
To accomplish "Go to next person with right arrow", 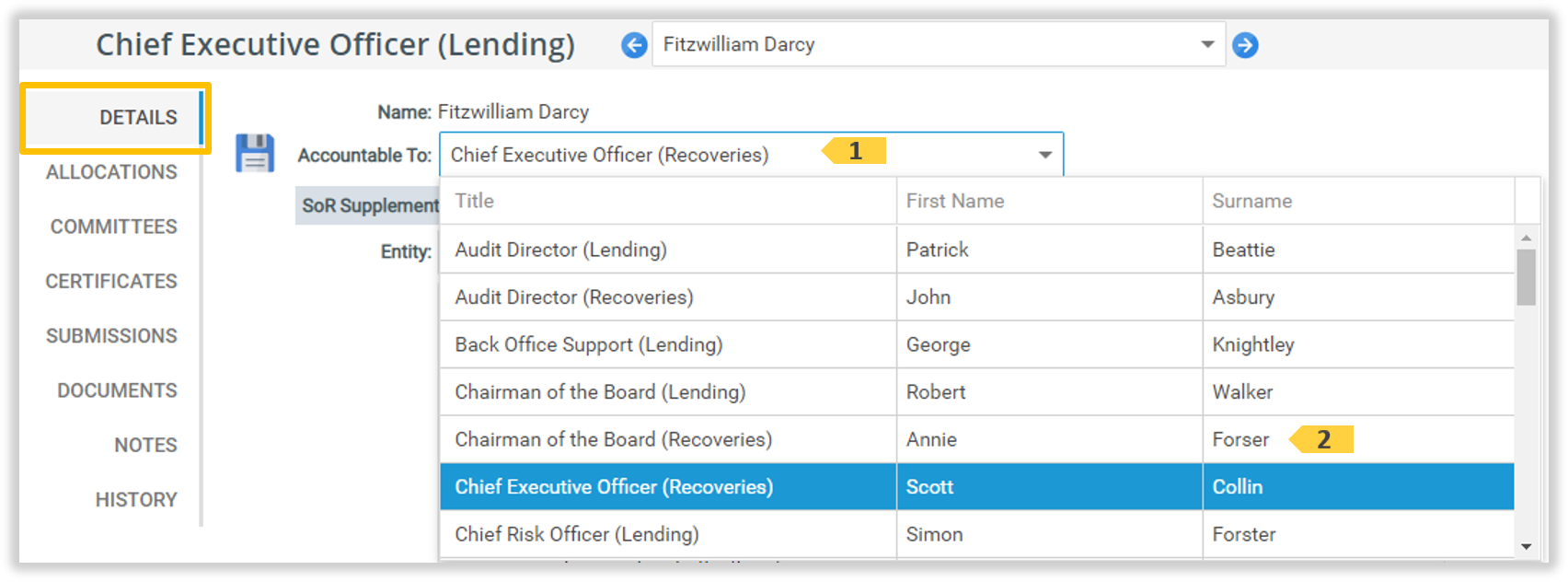I will (x=1245, y=45).
